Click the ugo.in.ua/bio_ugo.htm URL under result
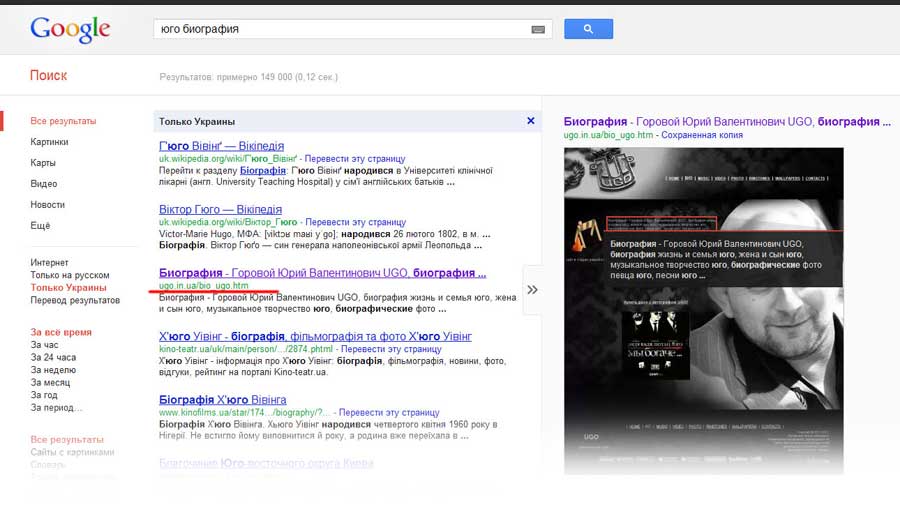Image resolution: width=900 pixels, height=516 pixels. pyautogui.click(x=204, y=285)
